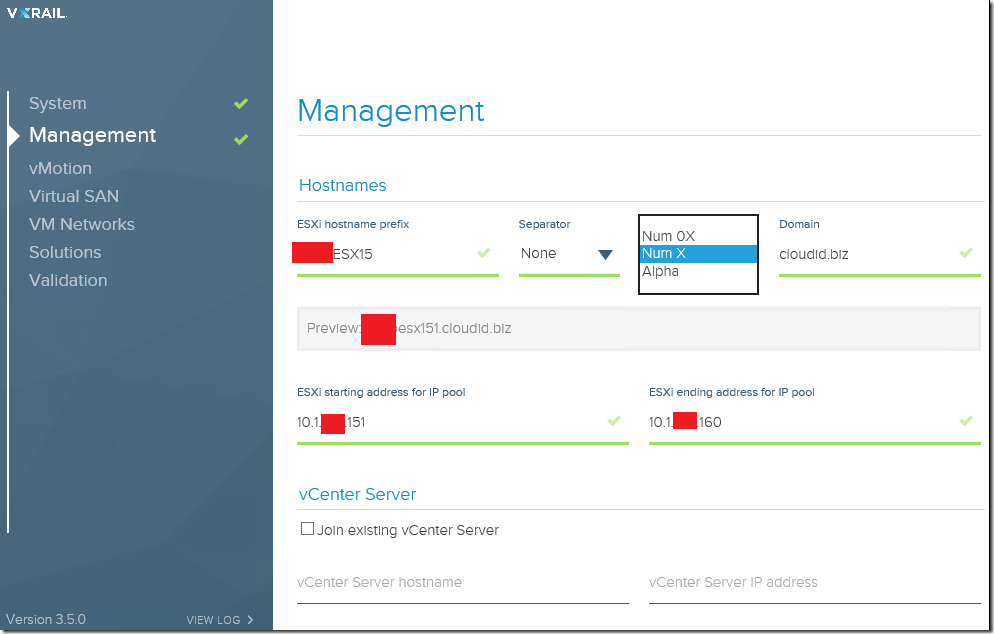
Task: Open VM Networks in sidebar
Action: coord(82,224)
